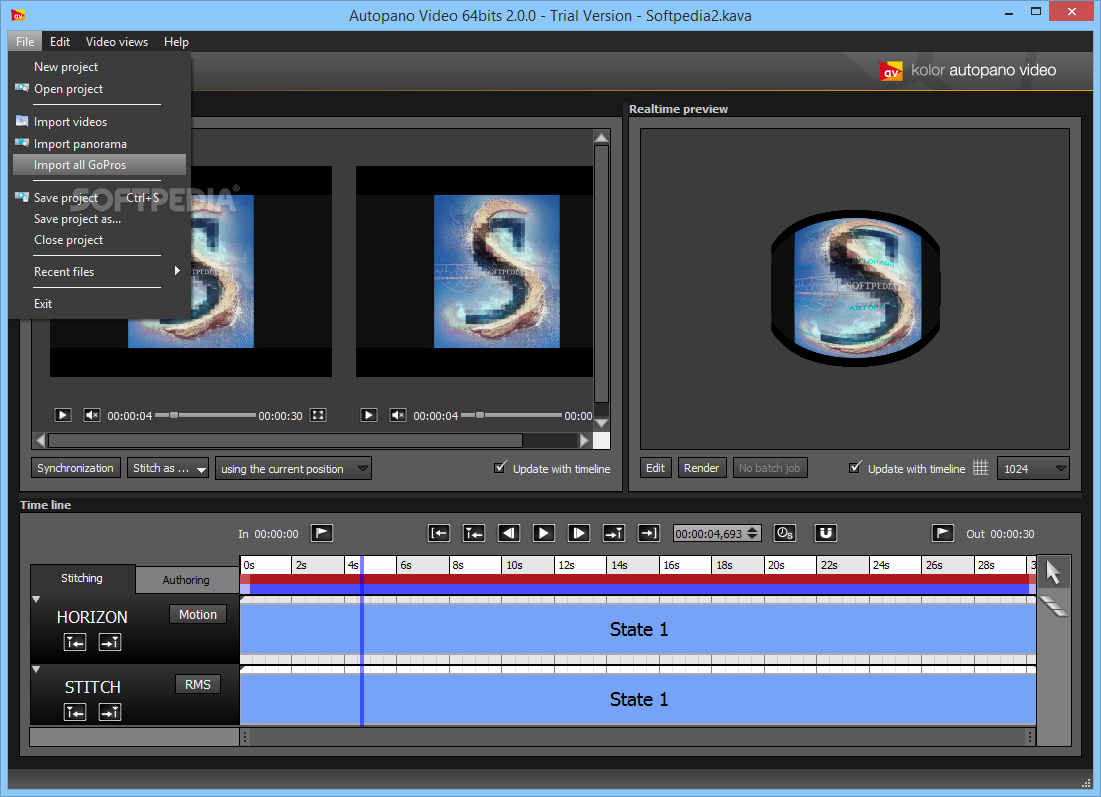Click the first video seek slider
Image resolution: width=1101 pixels, height=797 pixels.
[x=205, y=415]
